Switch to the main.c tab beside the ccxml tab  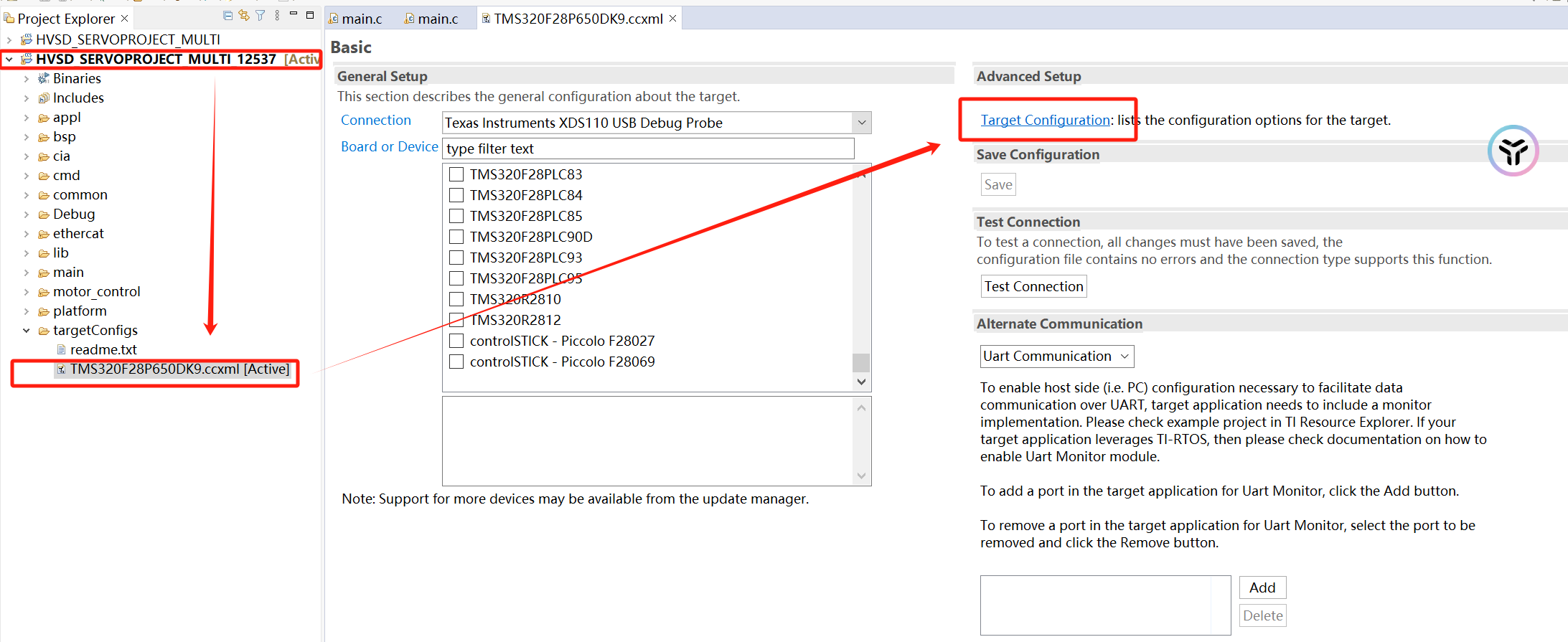(432, 19)
